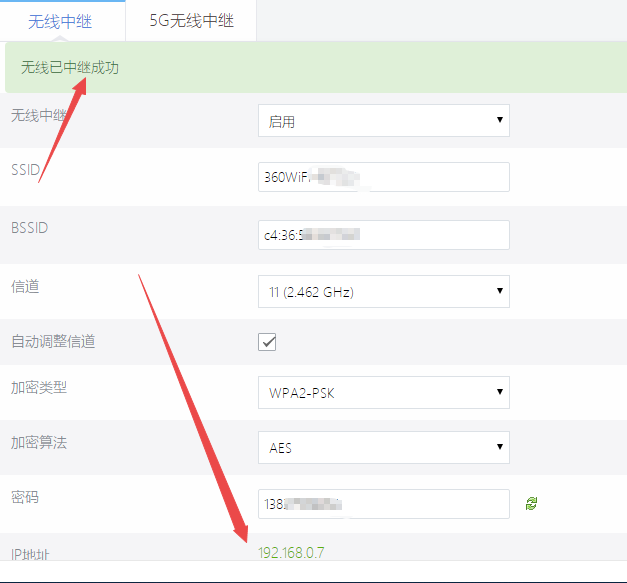Open the 信道 dropdown showing 11 (2.462 GHz)
Viewport: 627px width, 583px height.
tap(384, 292)
